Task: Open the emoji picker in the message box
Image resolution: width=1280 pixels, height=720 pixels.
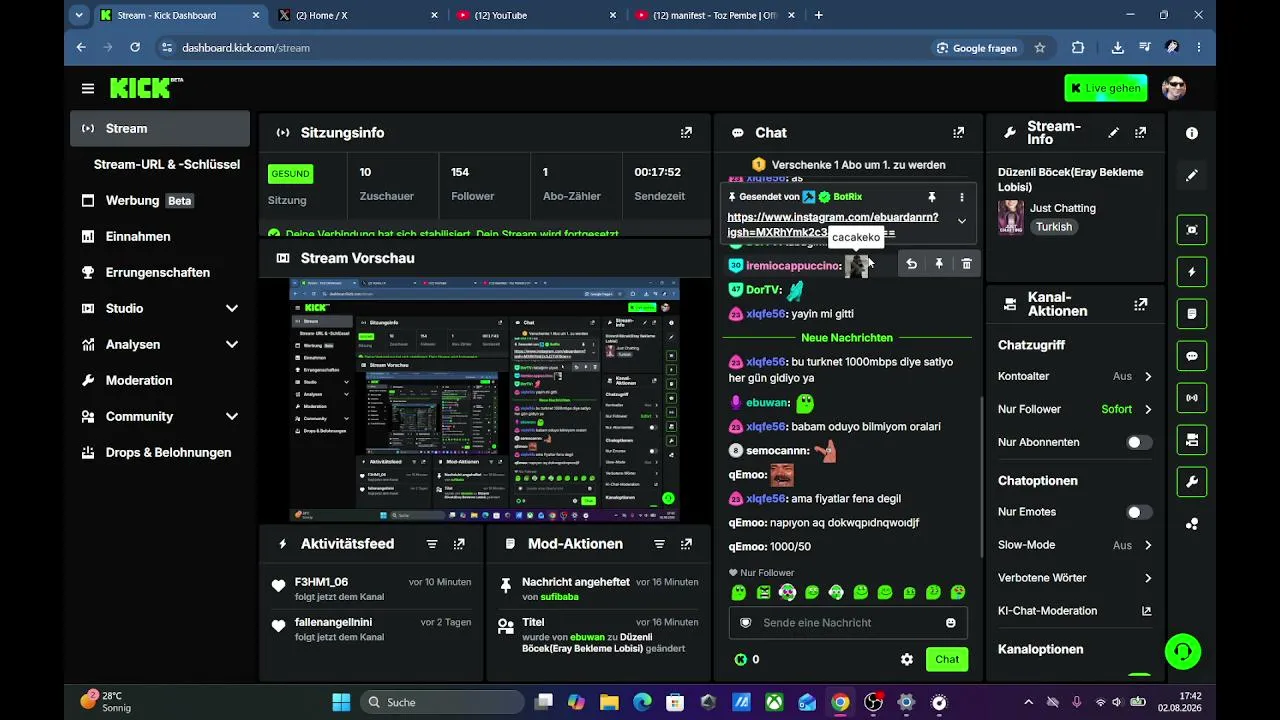Action: 950,623
